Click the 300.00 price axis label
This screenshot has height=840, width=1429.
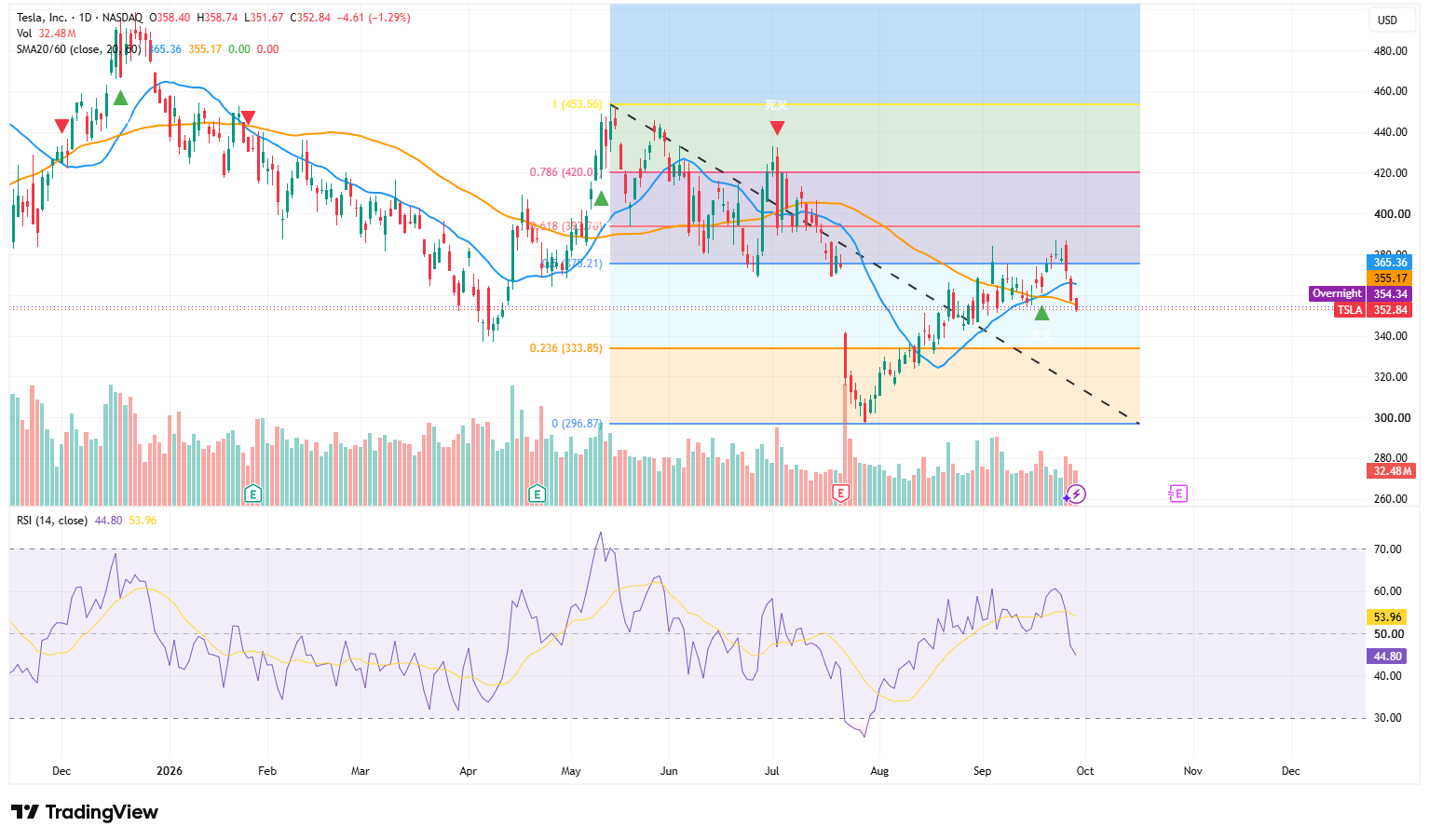coord(1390,418)
